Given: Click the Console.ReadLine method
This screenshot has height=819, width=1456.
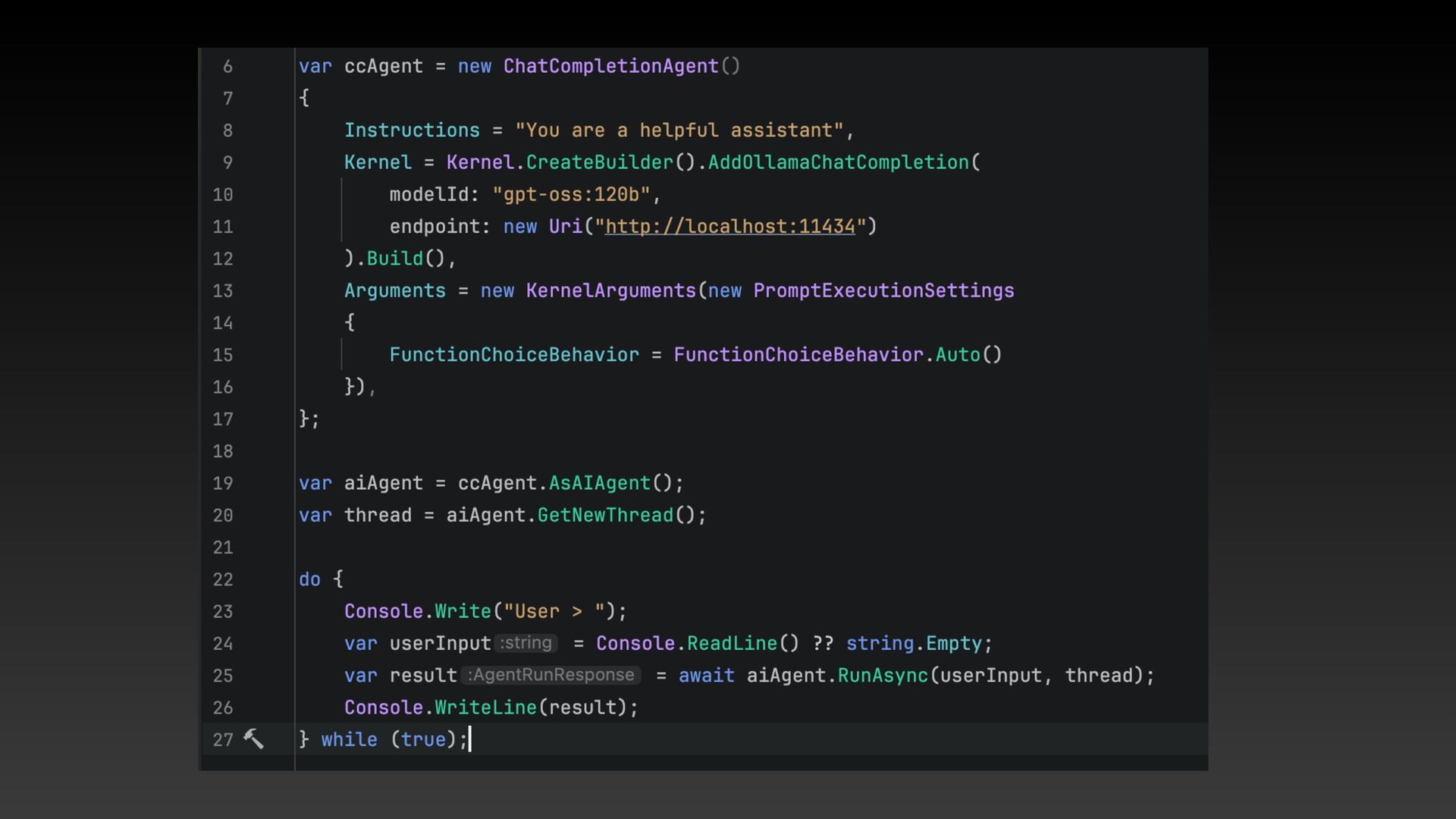Looking at the screenshot, I should point(732,644).
